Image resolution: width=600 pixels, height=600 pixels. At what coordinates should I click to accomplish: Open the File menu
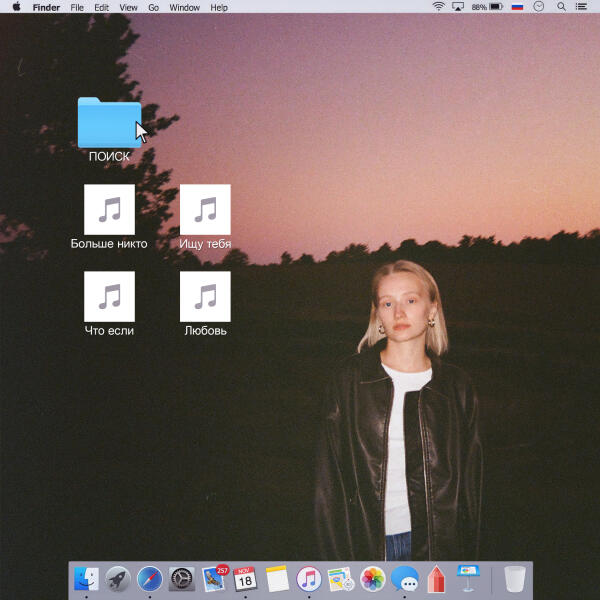(x=77, y=7)
